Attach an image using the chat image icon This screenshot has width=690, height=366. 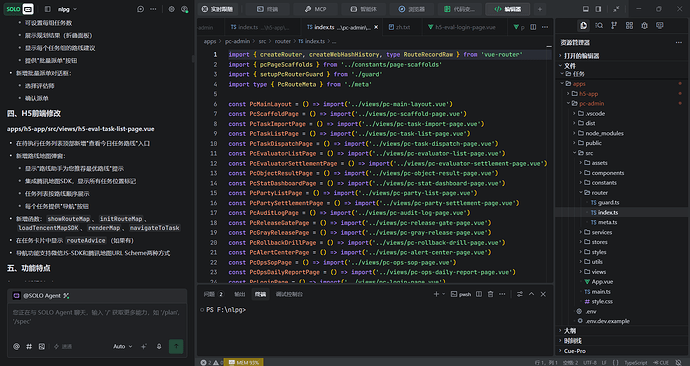pyautogui.click(x=42, y=347)
